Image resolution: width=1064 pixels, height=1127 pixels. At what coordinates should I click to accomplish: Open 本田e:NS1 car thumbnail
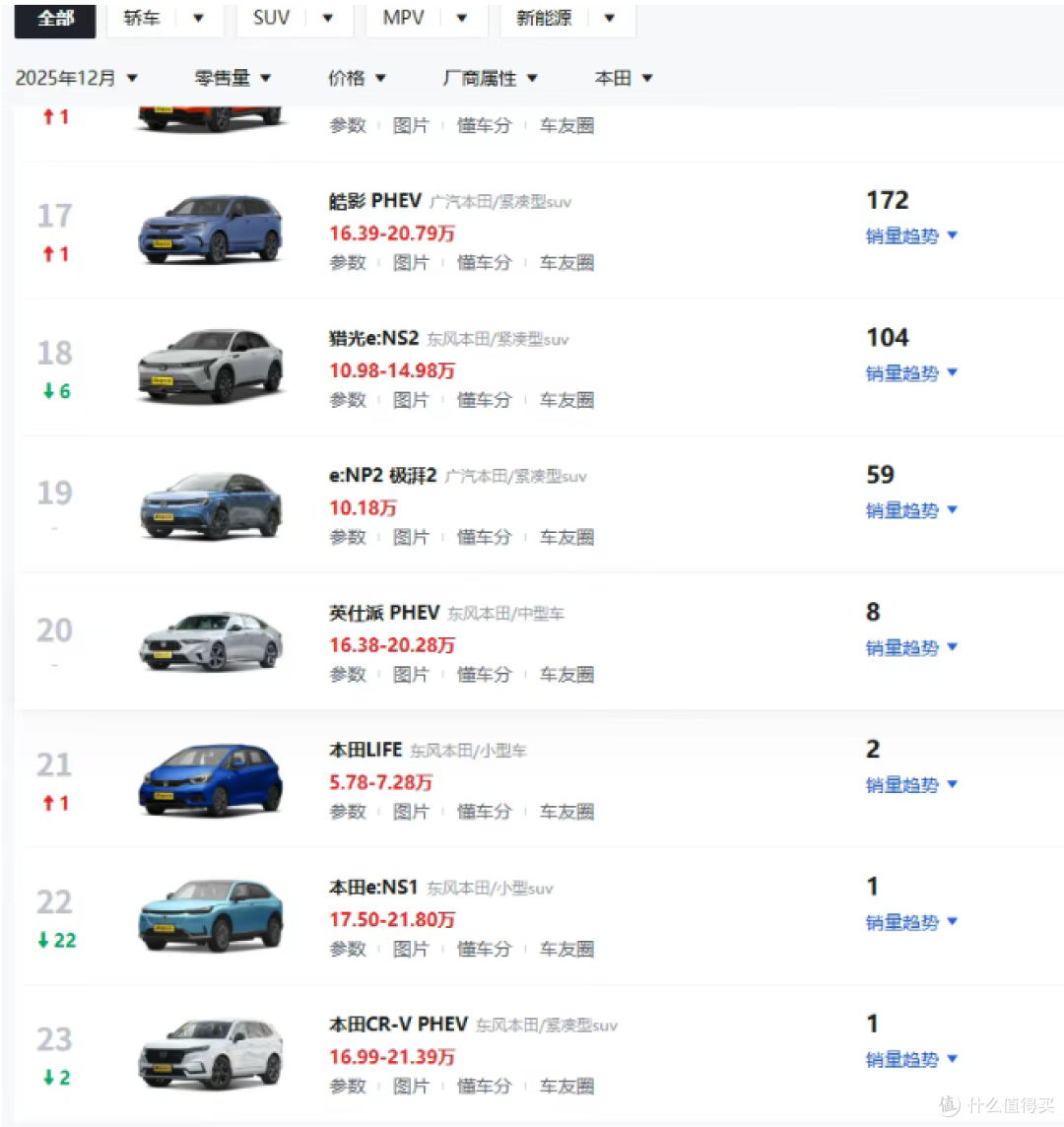[x=210, y=916]
